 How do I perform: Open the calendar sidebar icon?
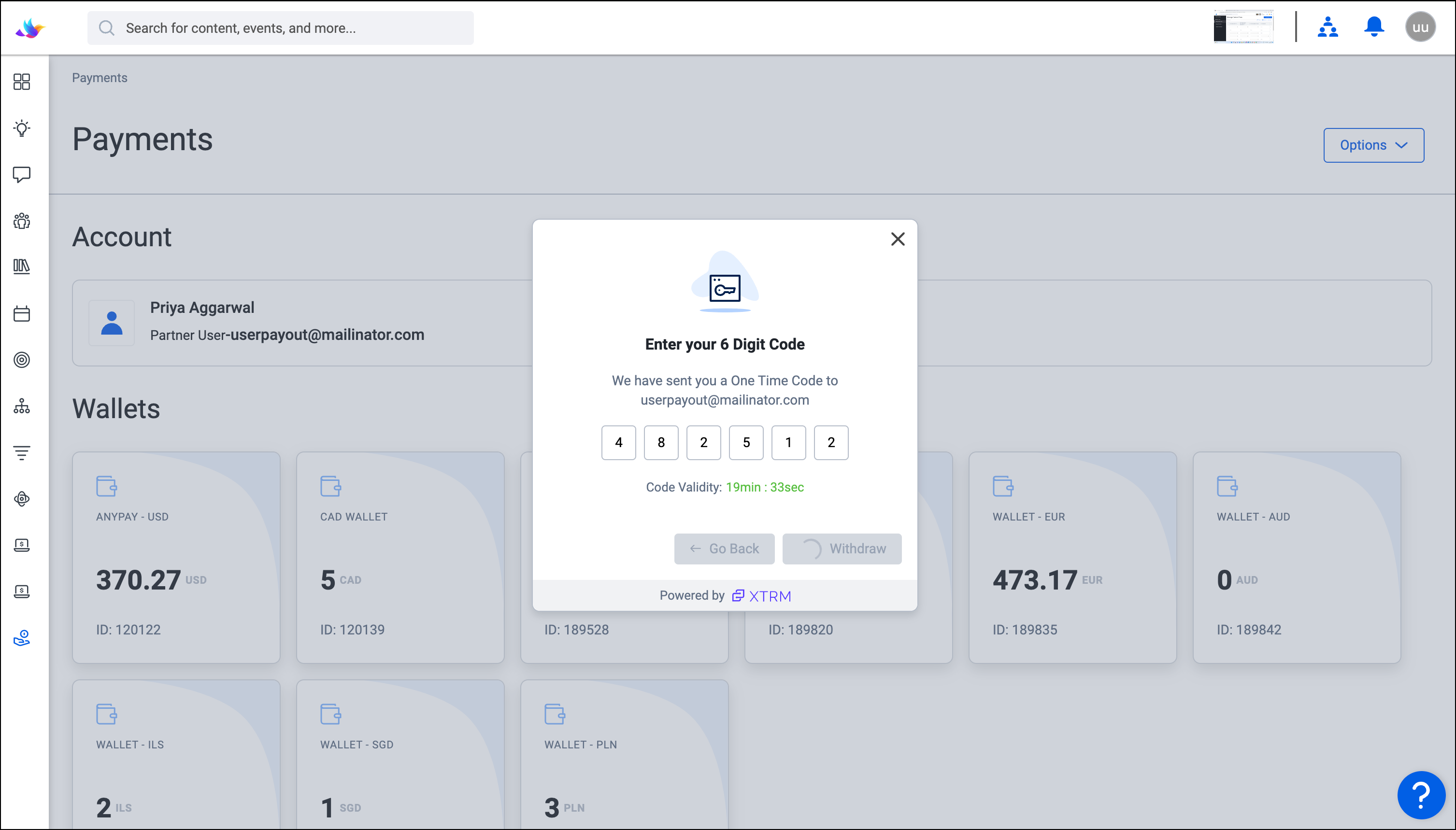tap(22, 313)
